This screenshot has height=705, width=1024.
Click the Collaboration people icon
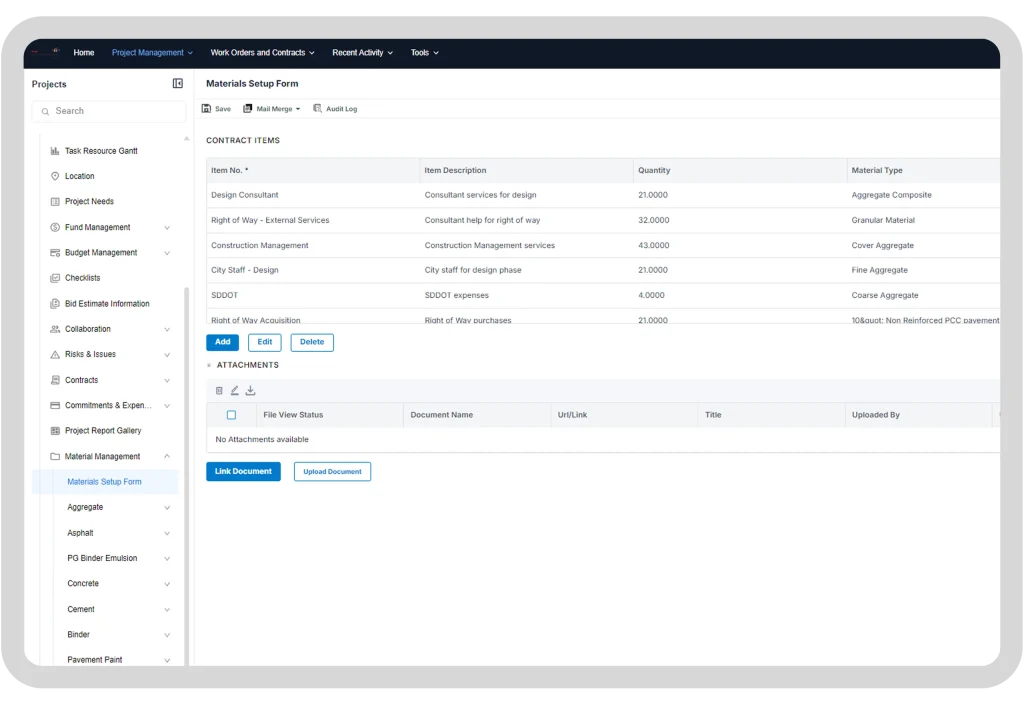point(55,329)
